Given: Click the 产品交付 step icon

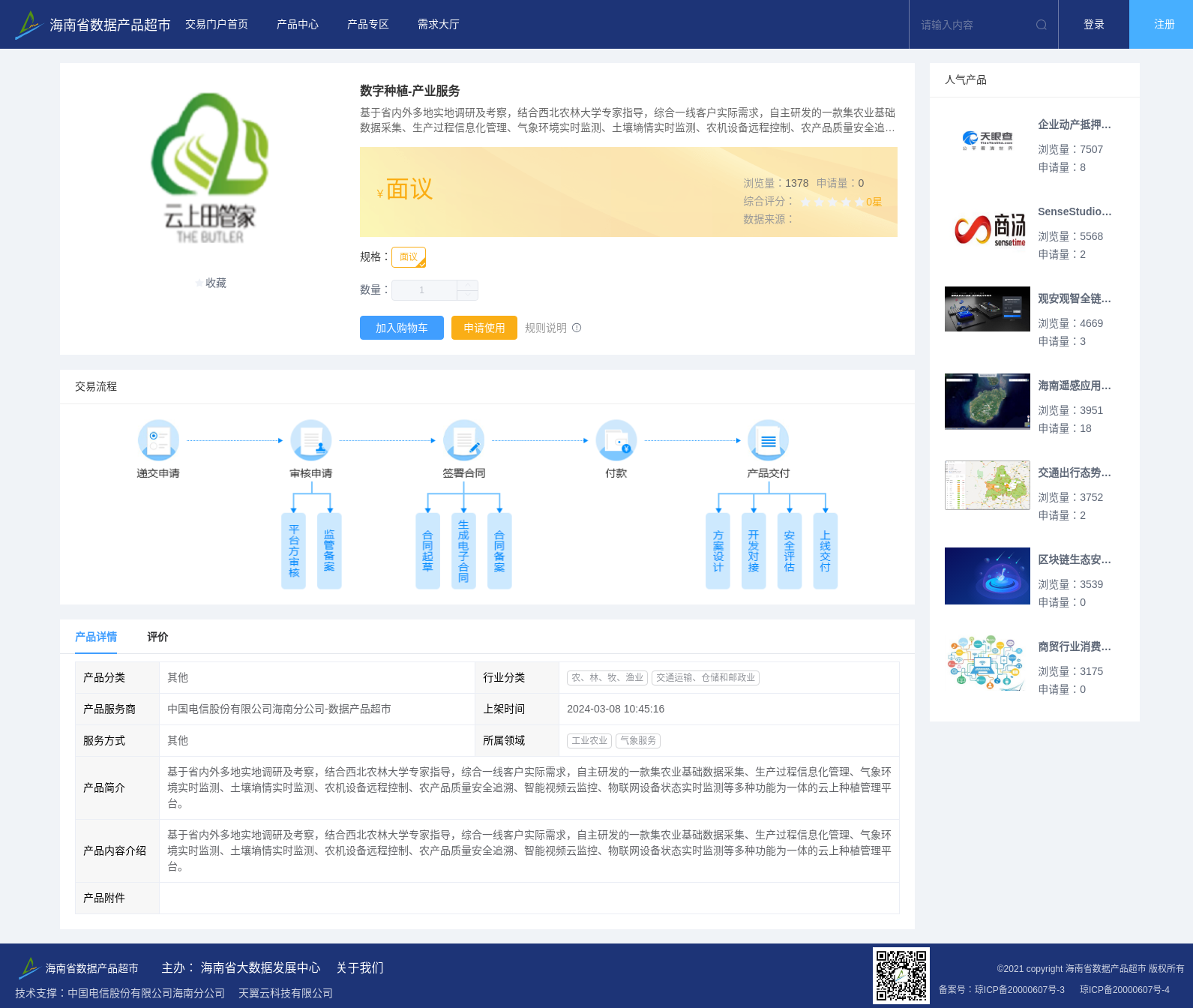Looking at the screenshot, I should coord(769,440).
